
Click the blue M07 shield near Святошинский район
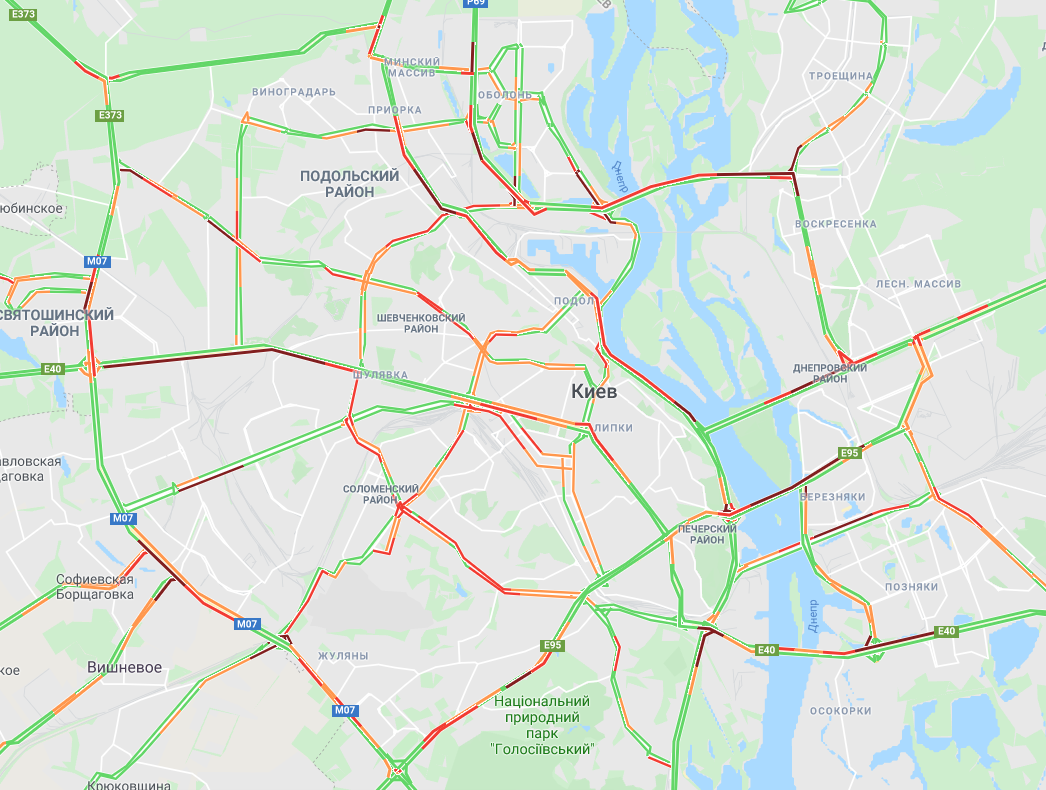click(97, 261)
